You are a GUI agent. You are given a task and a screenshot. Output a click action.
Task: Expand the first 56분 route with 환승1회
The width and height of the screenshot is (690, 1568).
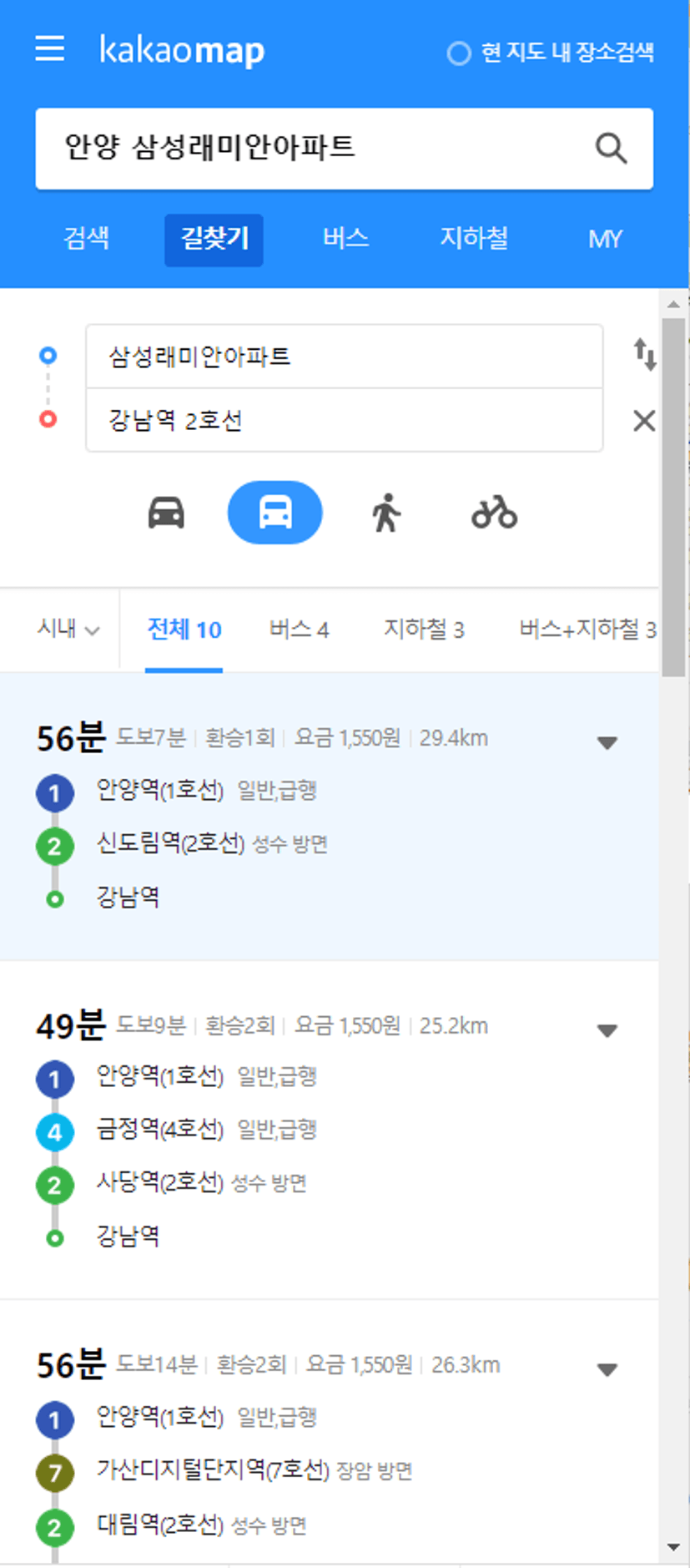pos(607,742)
